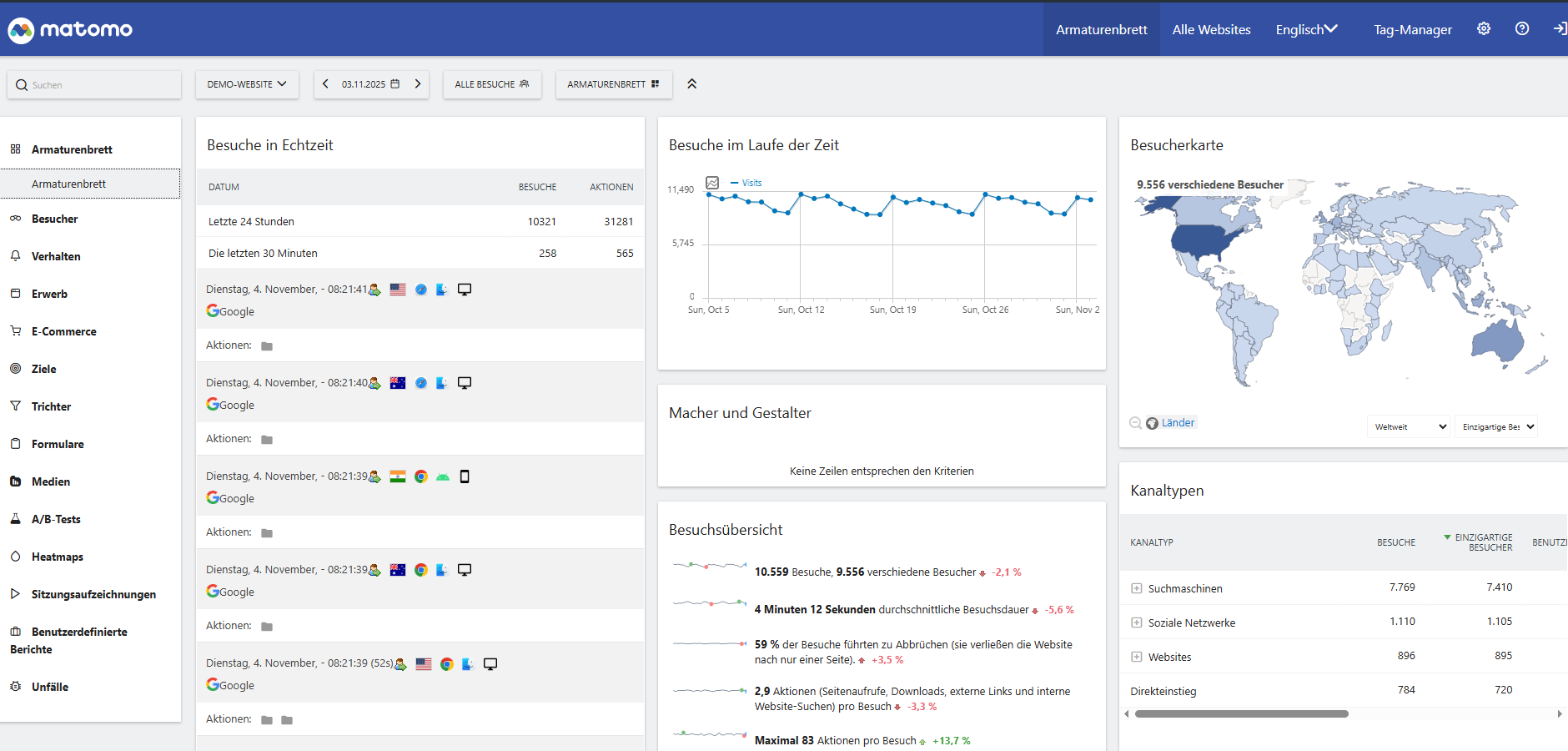Viewport: 1568px width, 751px height.
Task: Go to previous date with left arrow
Action: tap(325, 84)
